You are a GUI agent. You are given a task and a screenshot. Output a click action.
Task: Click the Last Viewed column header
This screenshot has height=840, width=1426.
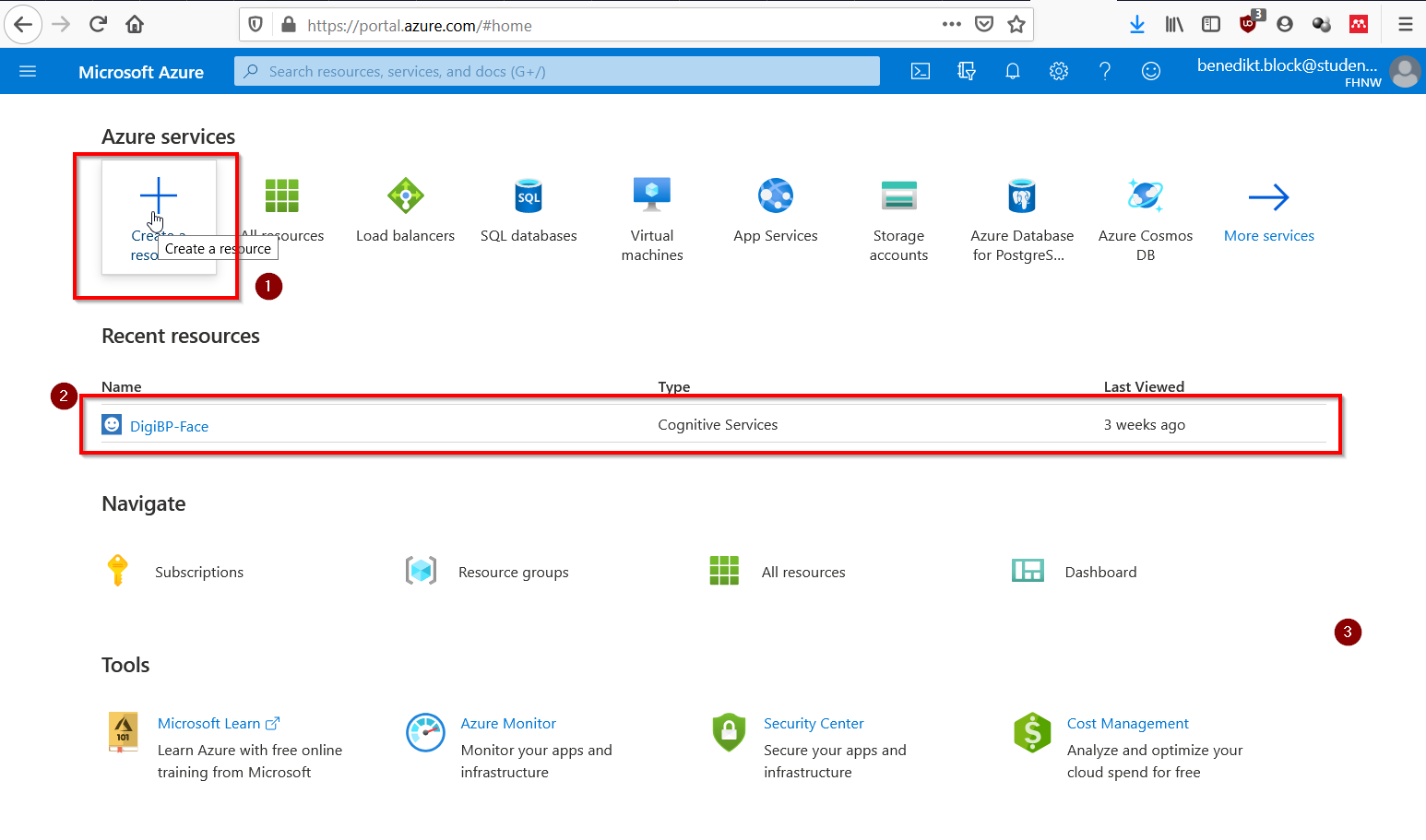[1144, 386]
